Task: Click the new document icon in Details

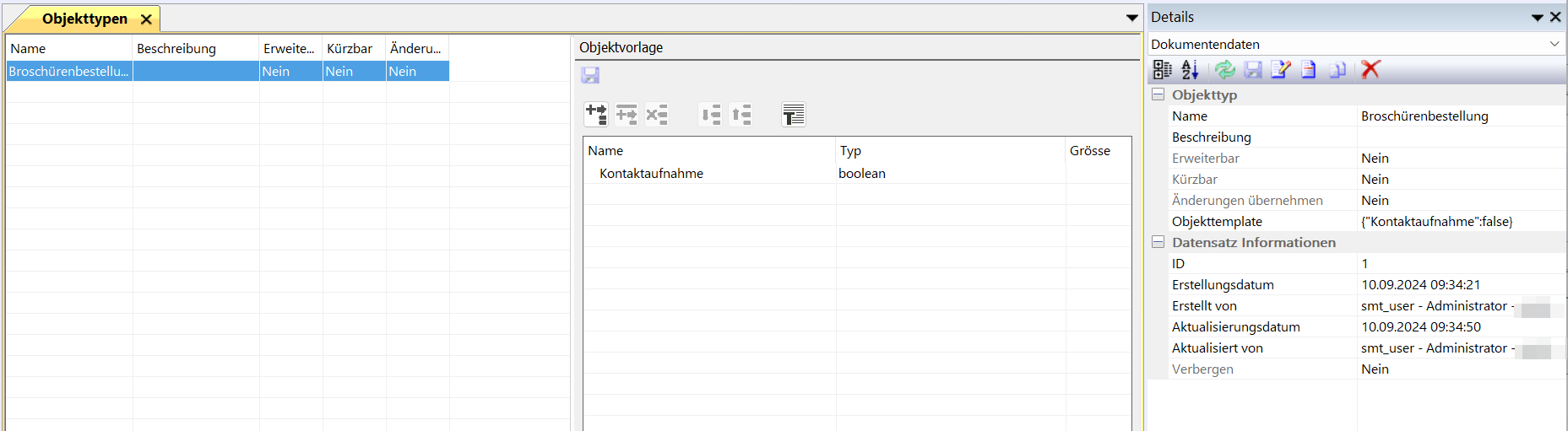Action: pos(1309,70)
